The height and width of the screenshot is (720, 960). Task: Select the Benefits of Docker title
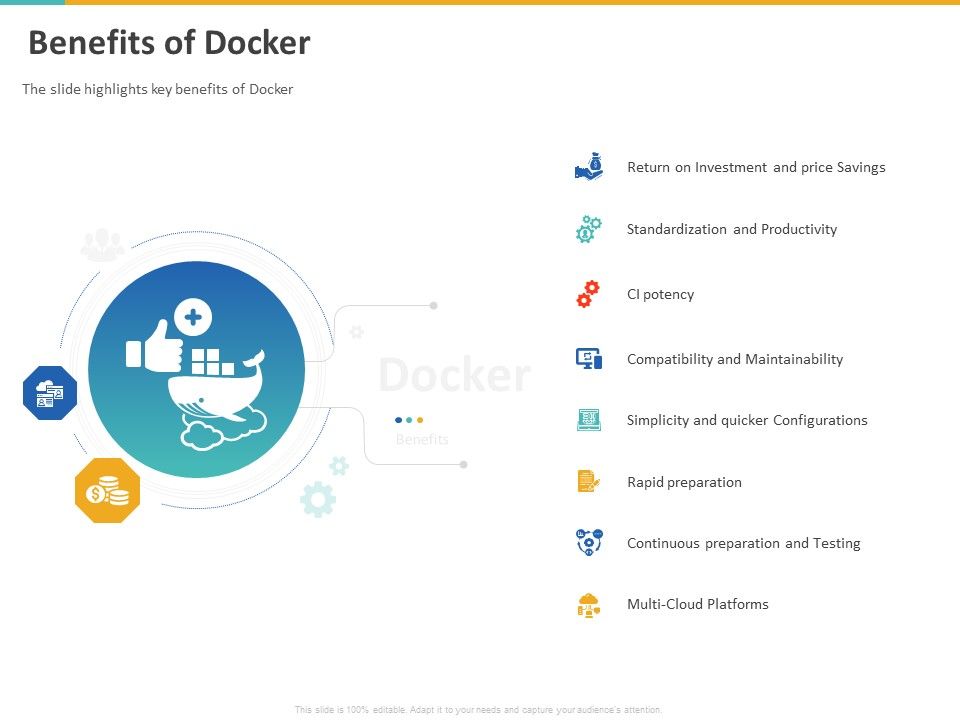coord(169,43)
